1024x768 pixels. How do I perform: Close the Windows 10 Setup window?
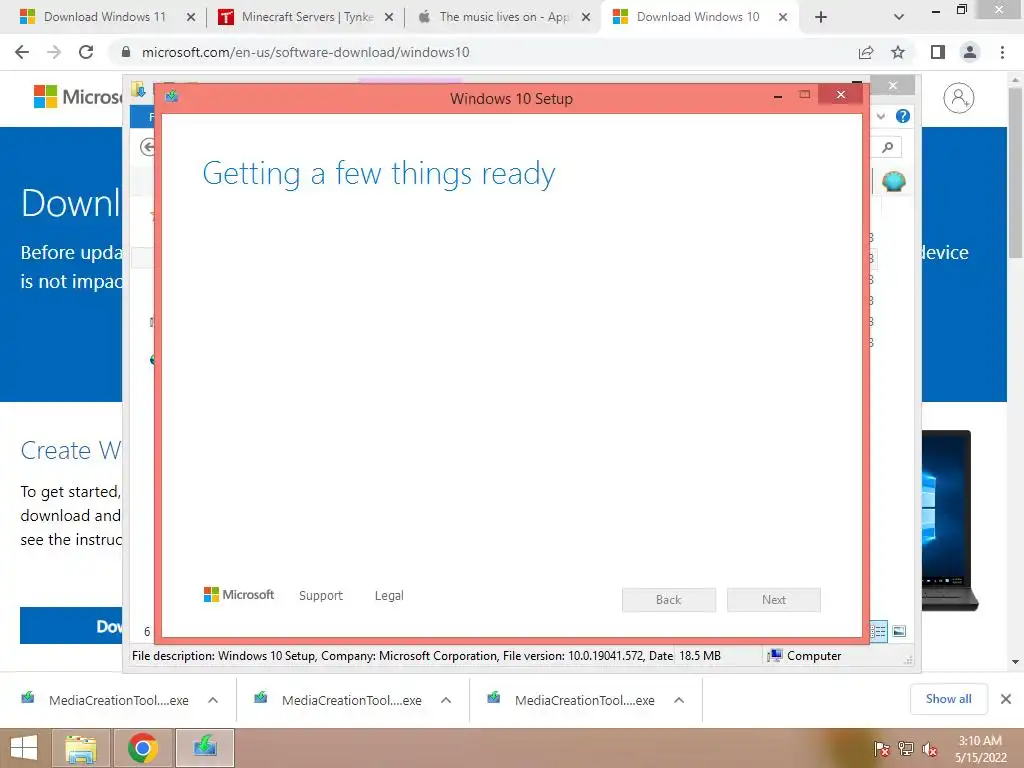coord(840,95)
